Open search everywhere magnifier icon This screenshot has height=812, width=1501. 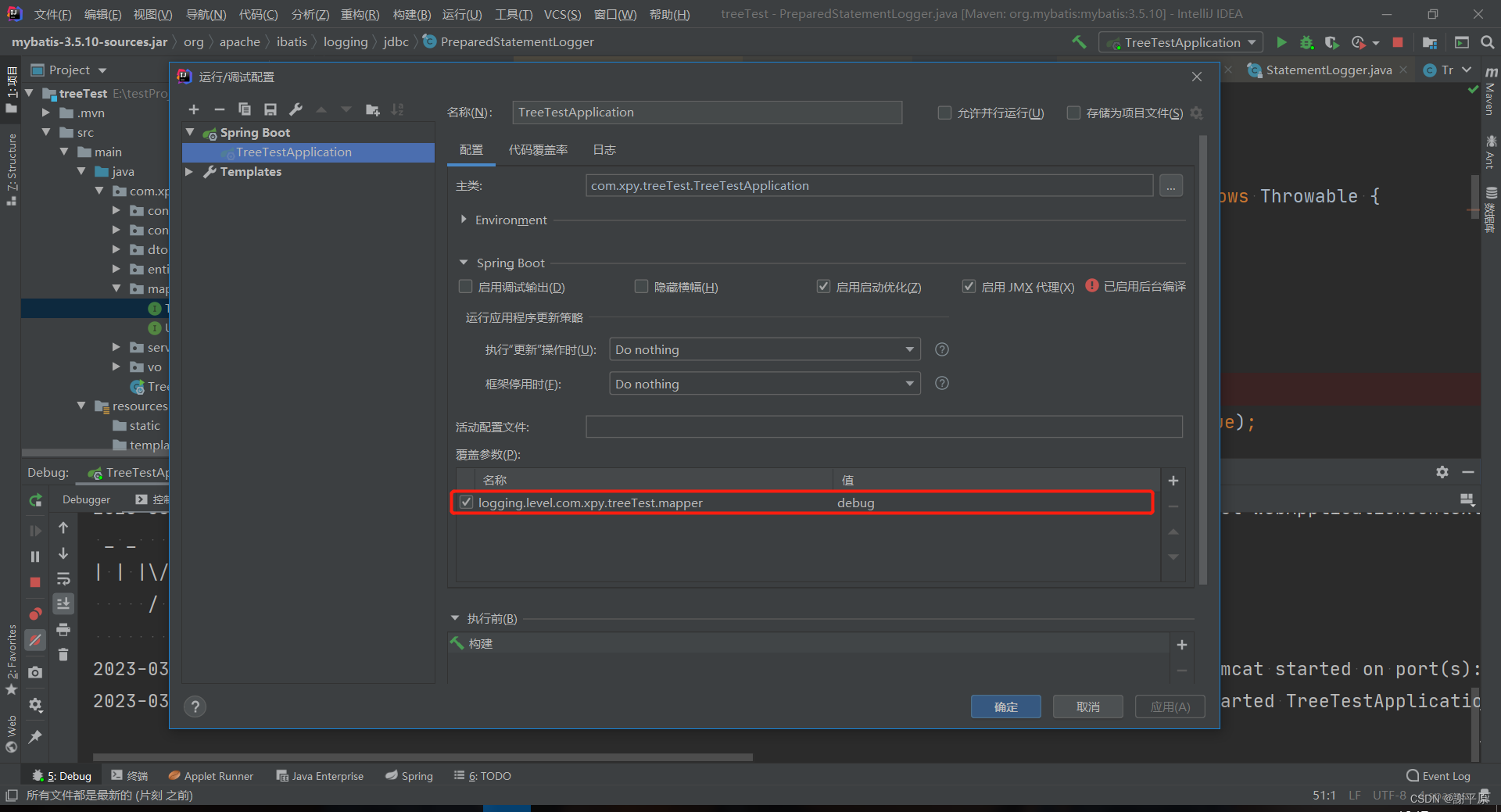pos(1487,42)
